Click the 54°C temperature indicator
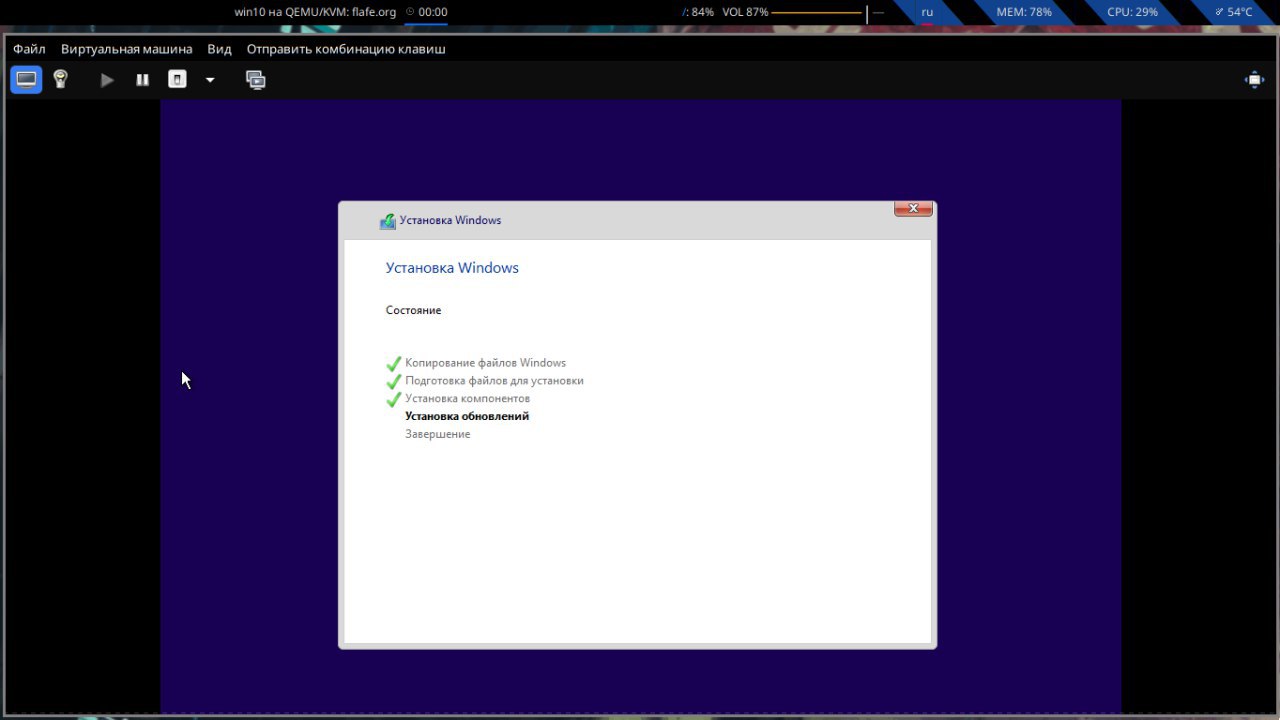This screenshot has height=720, width=1280. [1234, 12]
